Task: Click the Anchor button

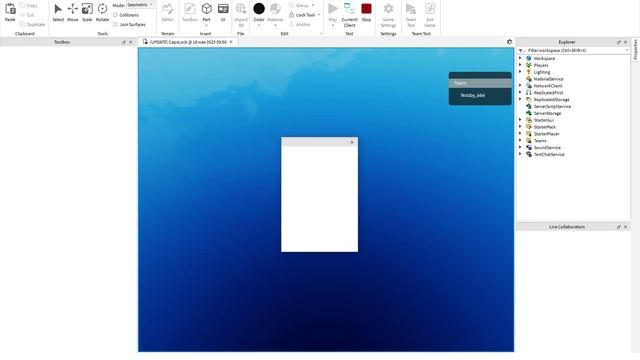Action: pos(300,24)
